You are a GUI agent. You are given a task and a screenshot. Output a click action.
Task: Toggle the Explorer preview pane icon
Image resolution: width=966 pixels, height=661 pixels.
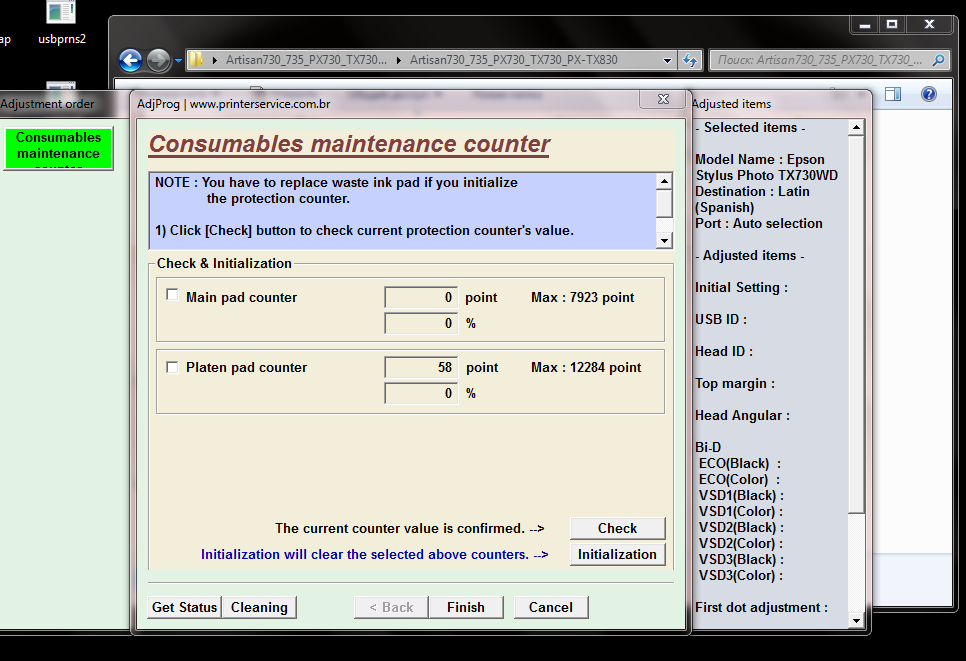[893, 94]
